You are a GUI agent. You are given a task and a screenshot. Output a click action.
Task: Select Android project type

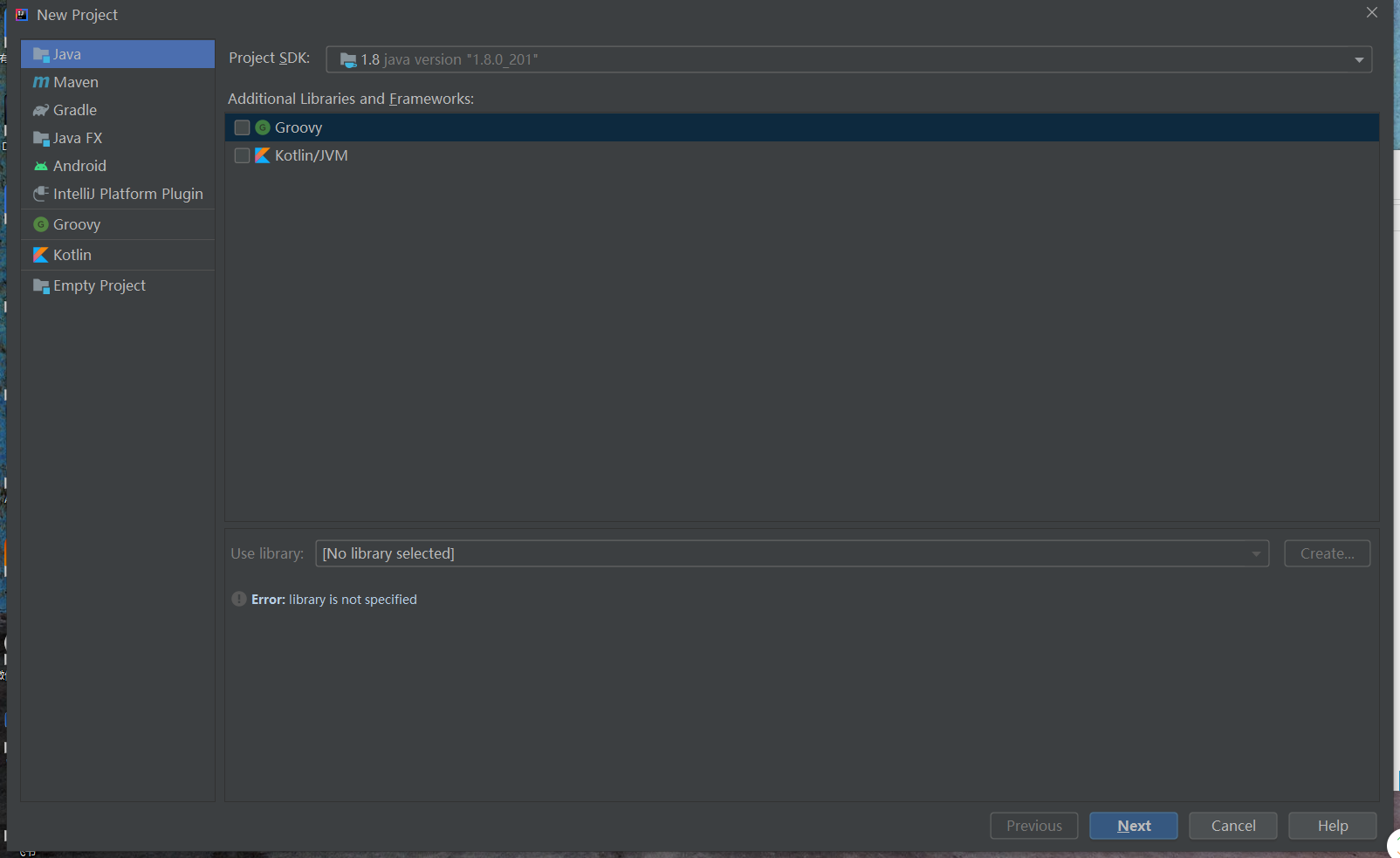pyautogui.click(x=118, y=166)
